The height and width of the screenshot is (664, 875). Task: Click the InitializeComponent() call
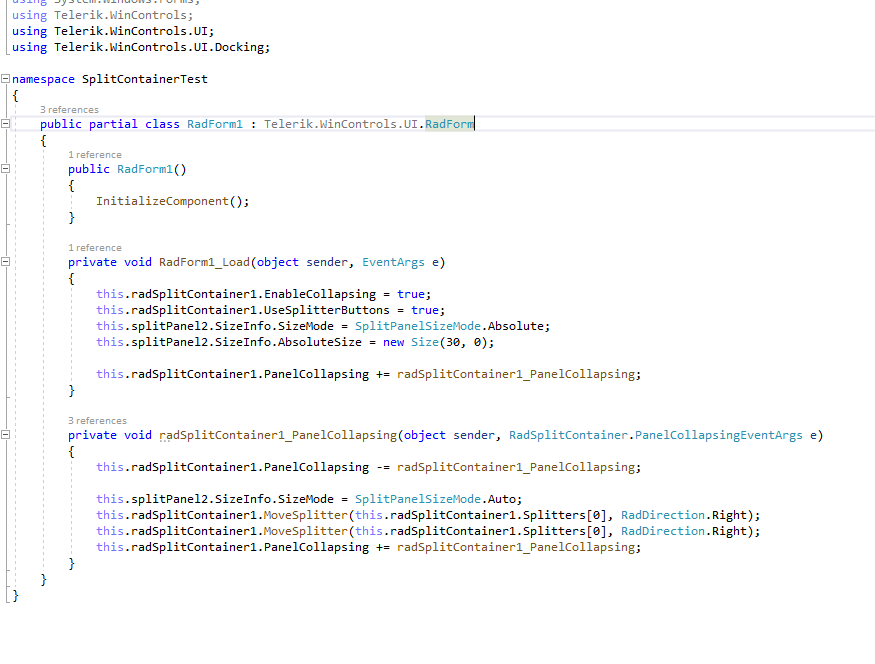click(172, 201)
